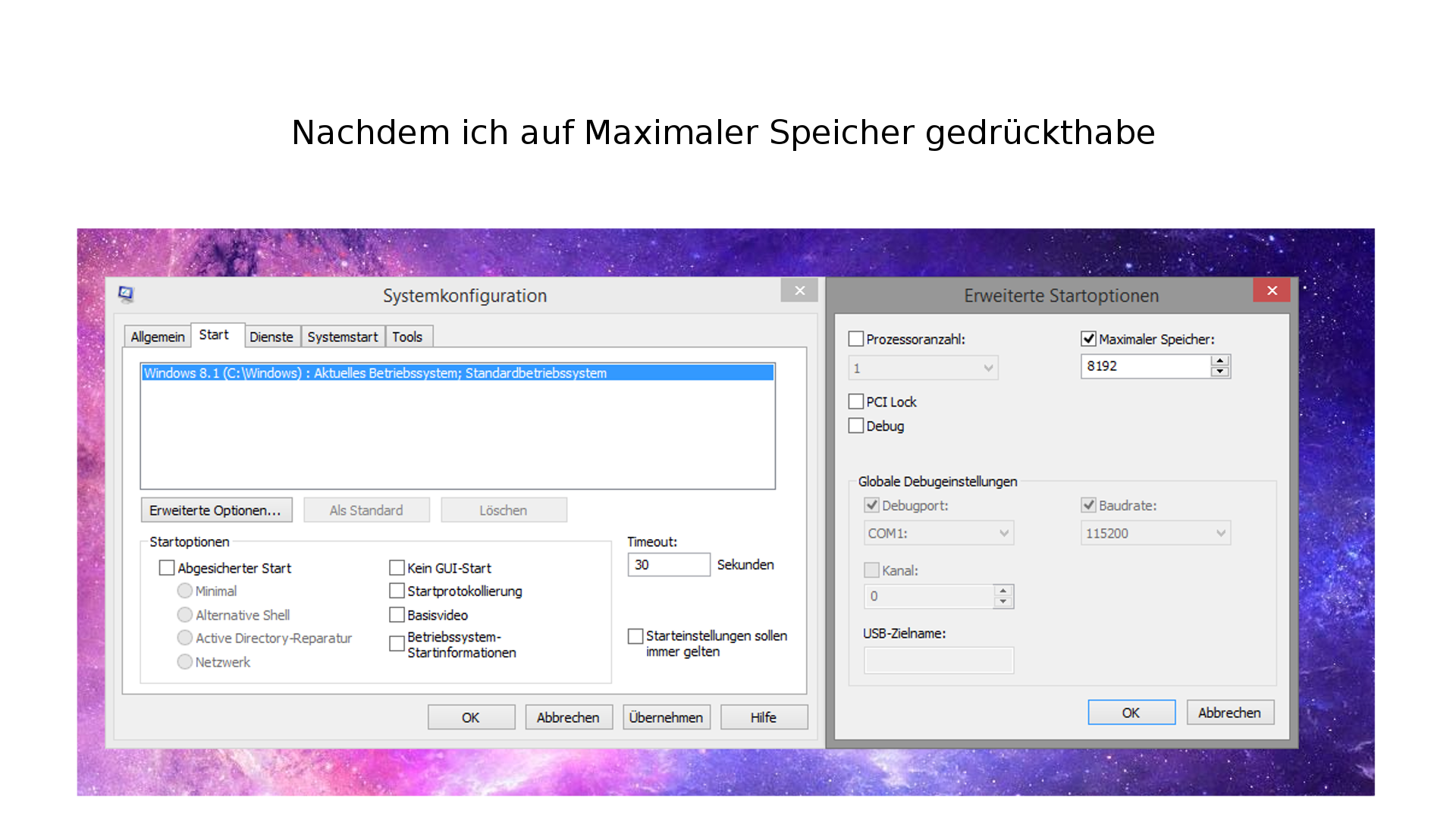The image size is (1456, 819).
Task: Switch to the Tools tab
Action: [x=407, y=337]
